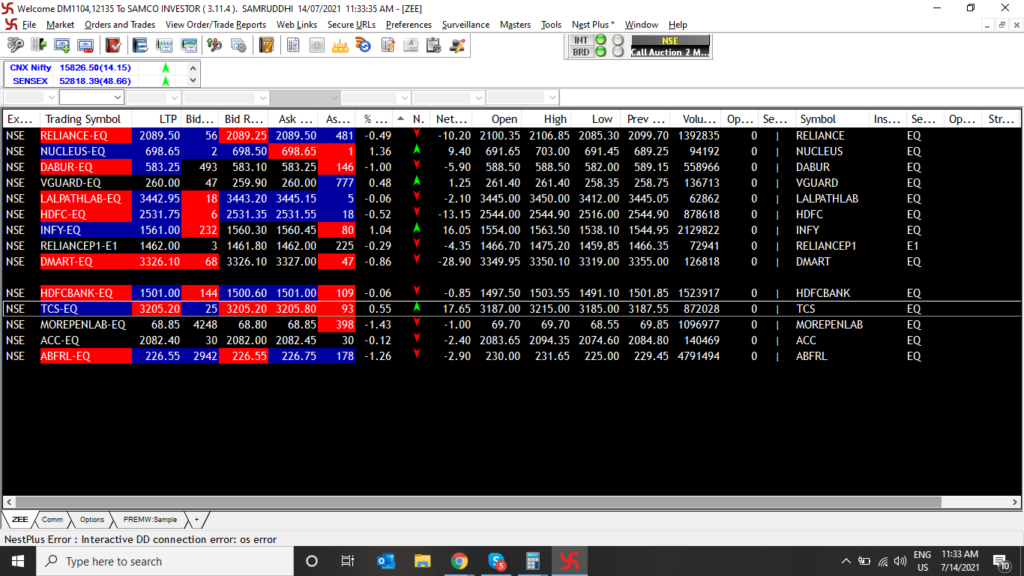Screen dimensions: 1024x576
Task: Click the INT status button
Action: pyautogui.click(x=580, y=40)
